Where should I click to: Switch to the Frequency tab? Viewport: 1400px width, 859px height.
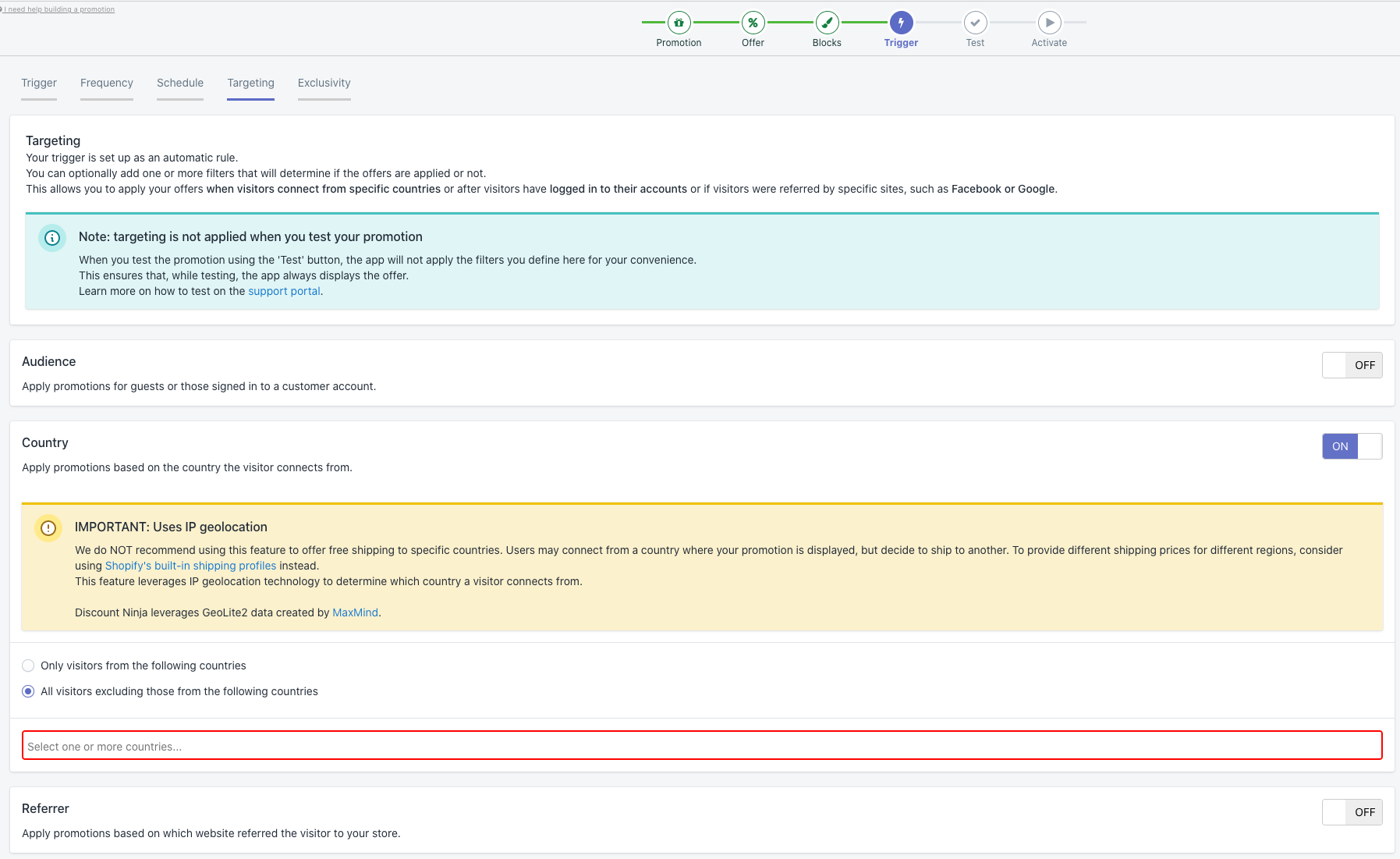tap(107, 83)
